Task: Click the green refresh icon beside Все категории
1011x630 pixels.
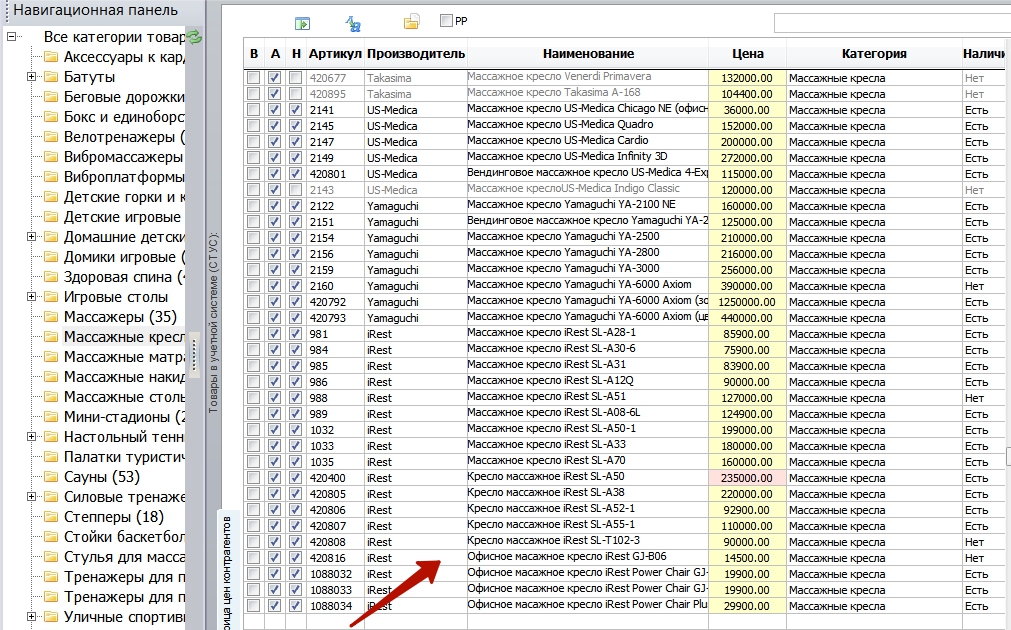Action: pos(194,37)
